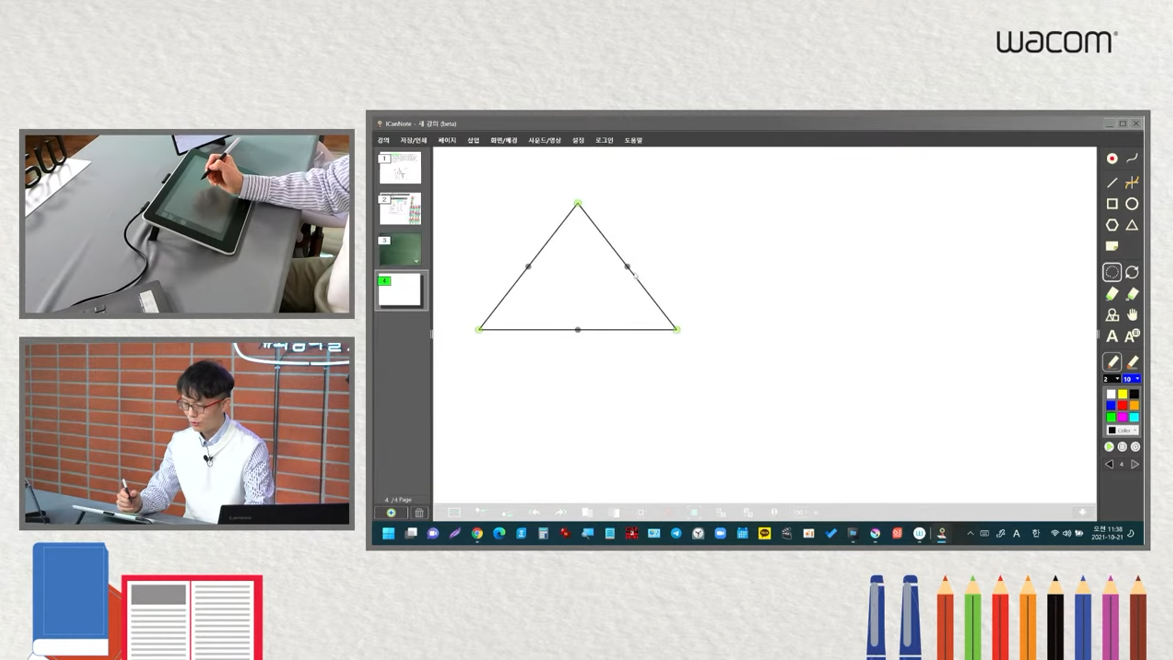Open the 저장/인쇄 menu
This screenshot has height=660, width=1173.
[413, 140]
